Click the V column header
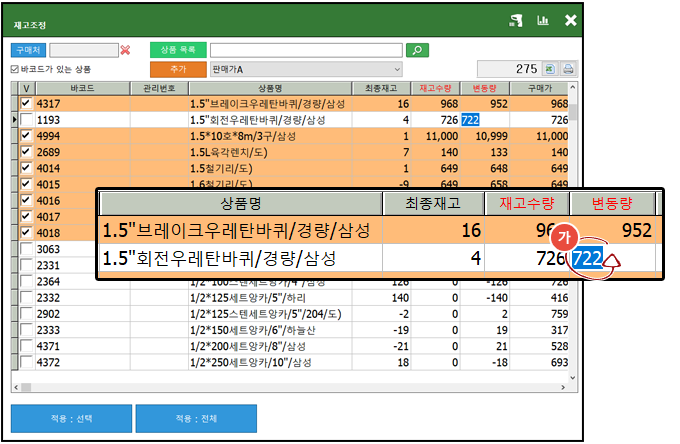The height and width of the screenshot is (444, 680). pyautogui.click(x=26, y=88)
